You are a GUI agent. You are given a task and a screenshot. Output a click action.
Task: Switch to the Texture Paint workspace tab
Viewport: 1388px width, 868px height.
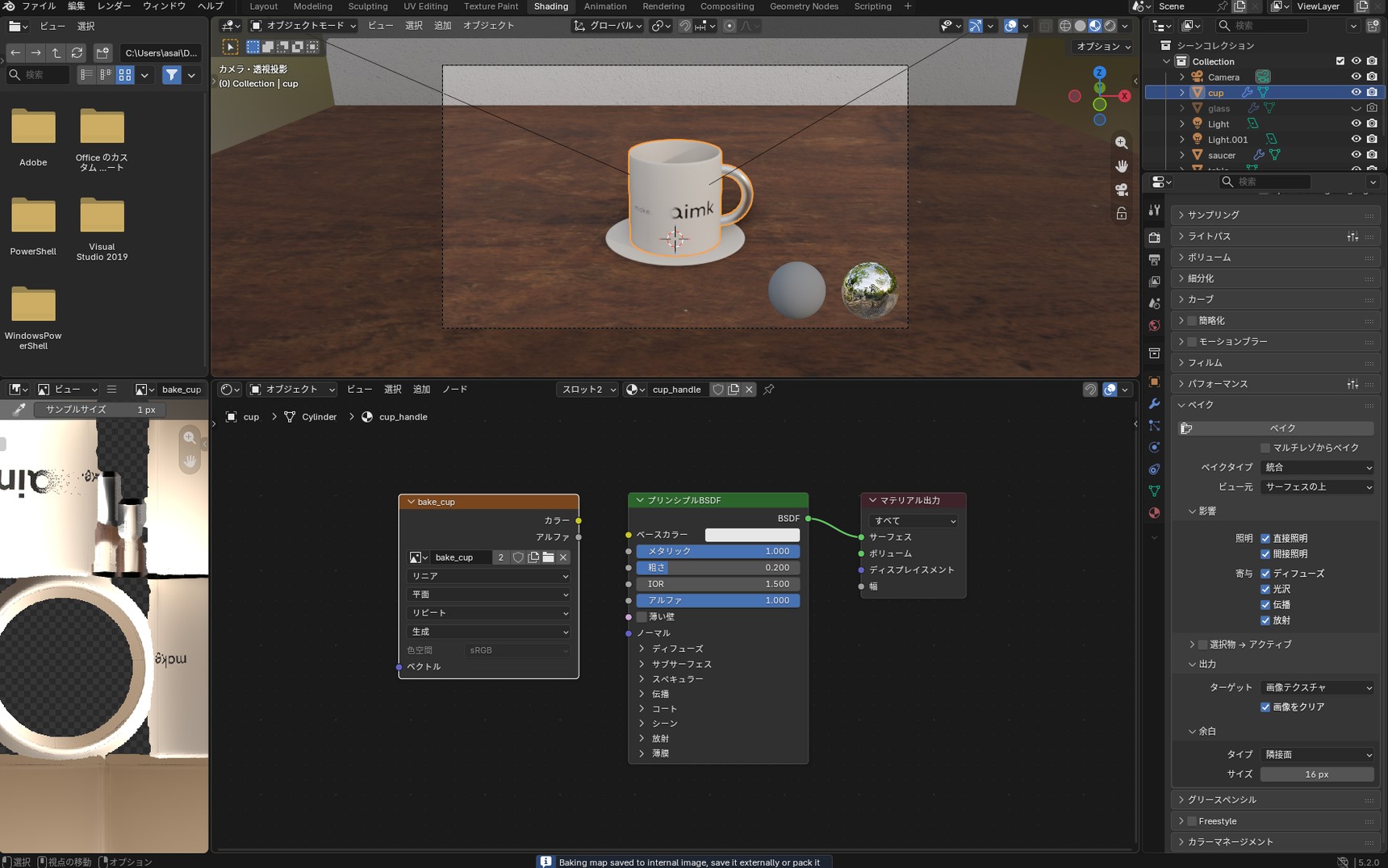point(491,6)
